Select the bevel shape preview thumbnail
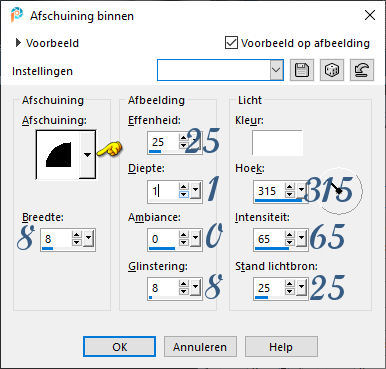This screenshot has height=369, width=386. tap(58, 155)
